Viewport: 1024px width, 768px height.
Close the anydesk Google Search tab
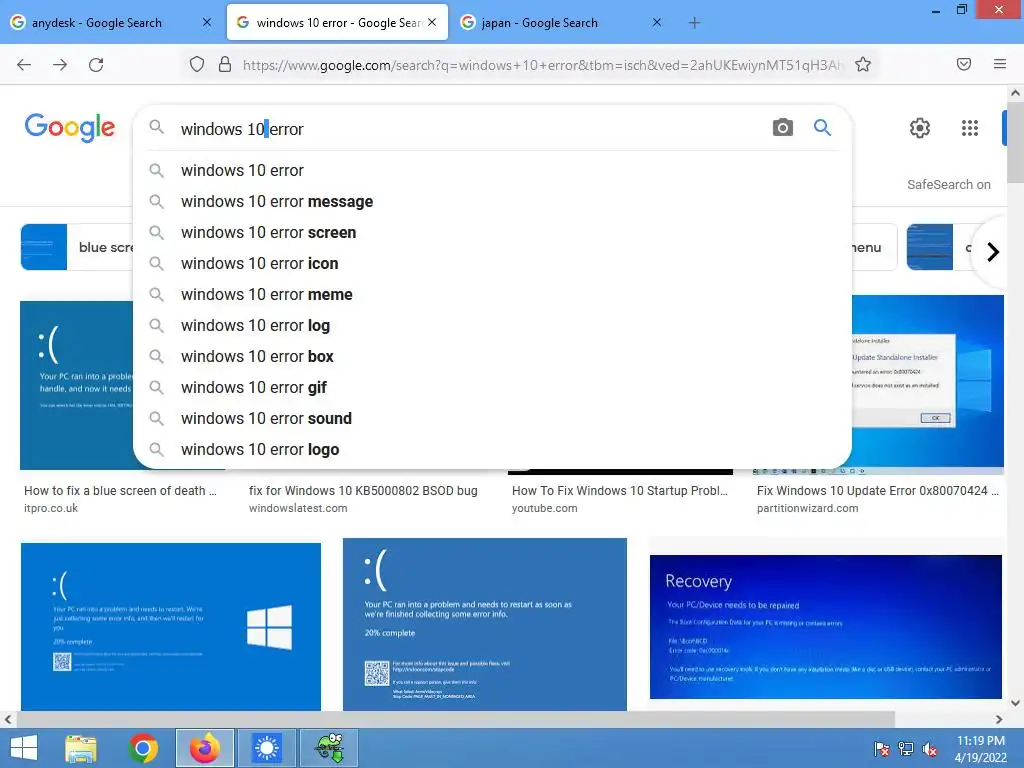pos(207,22)
